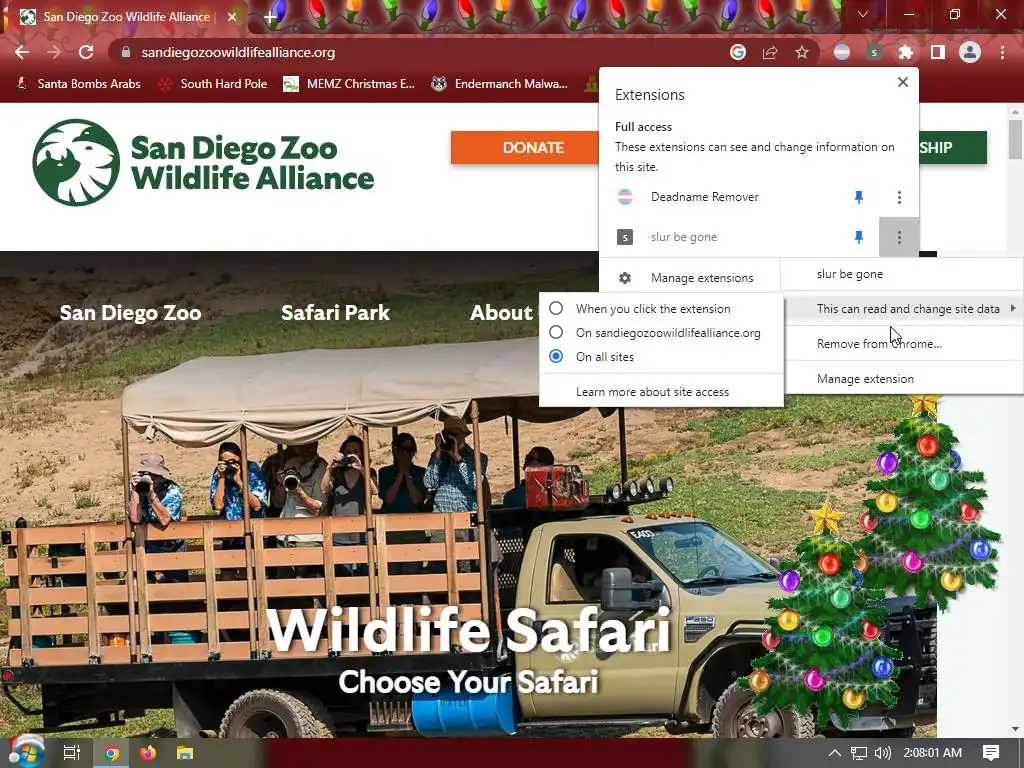Choose 'Remove from Chrome...' menu entry
1024x768 pixels.
point(904,344)
